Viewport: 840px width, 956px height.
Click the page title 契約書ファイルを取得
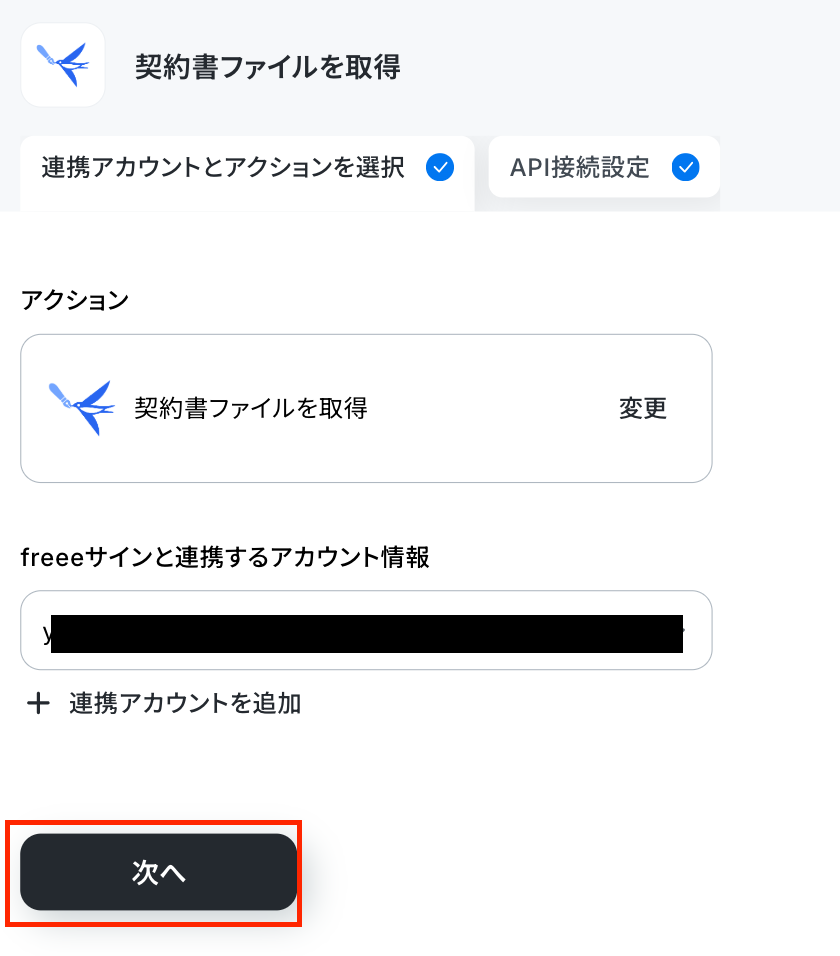coord(268,66)
